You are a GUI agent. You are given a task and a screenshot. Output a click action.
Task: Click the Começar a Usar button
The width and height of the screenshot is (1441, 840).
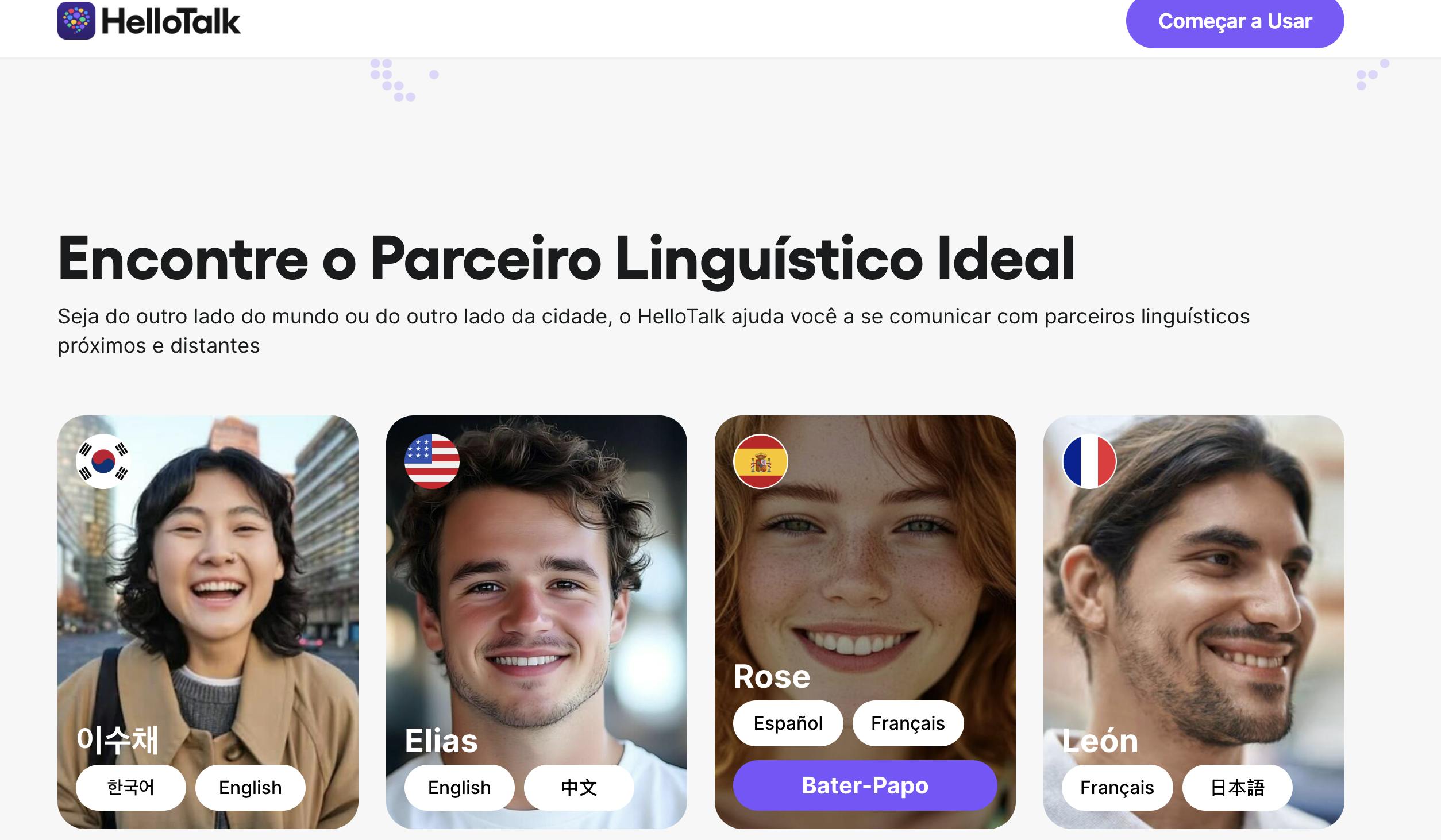(x=1235, y=22)
